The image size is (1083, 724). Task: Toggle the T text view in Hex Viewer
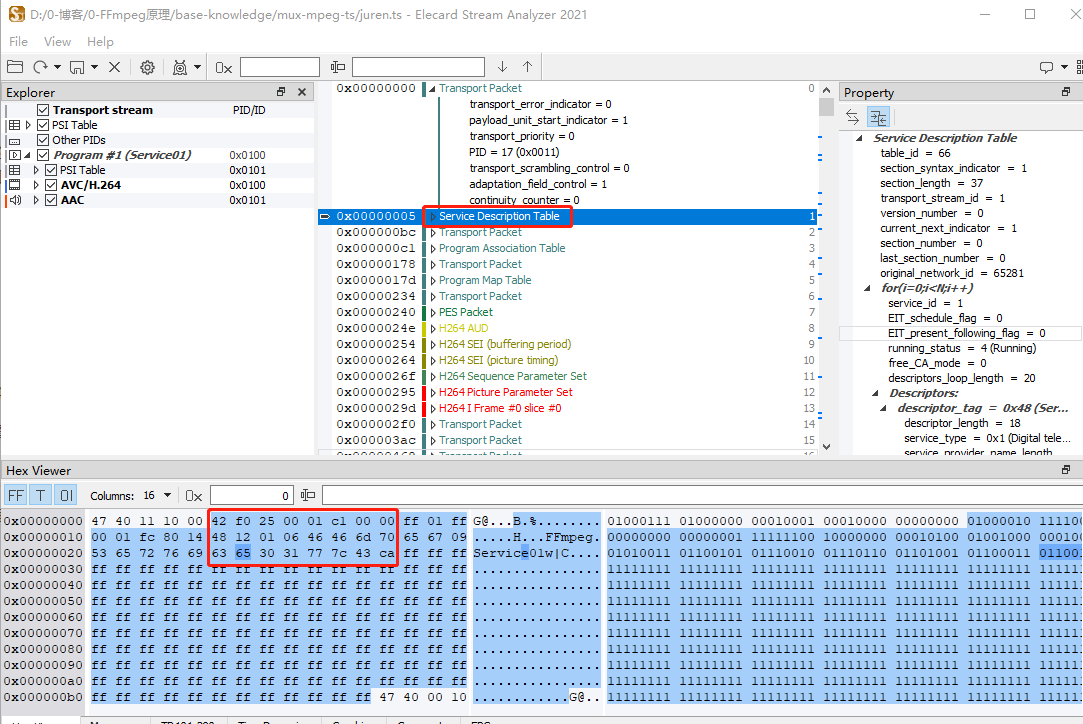[x=41, y=495]
